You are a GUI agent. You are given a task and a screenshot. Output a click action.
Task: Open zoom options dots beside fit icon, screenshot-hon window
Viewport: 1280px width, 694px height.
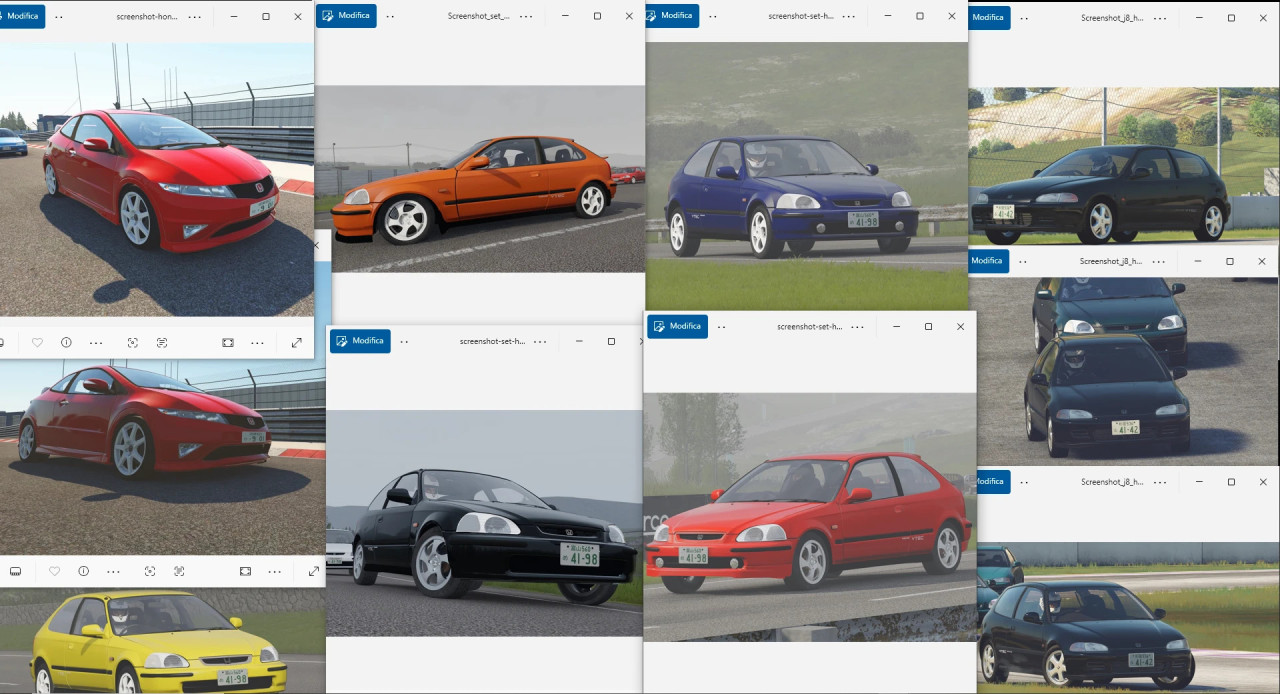point(258,342)
